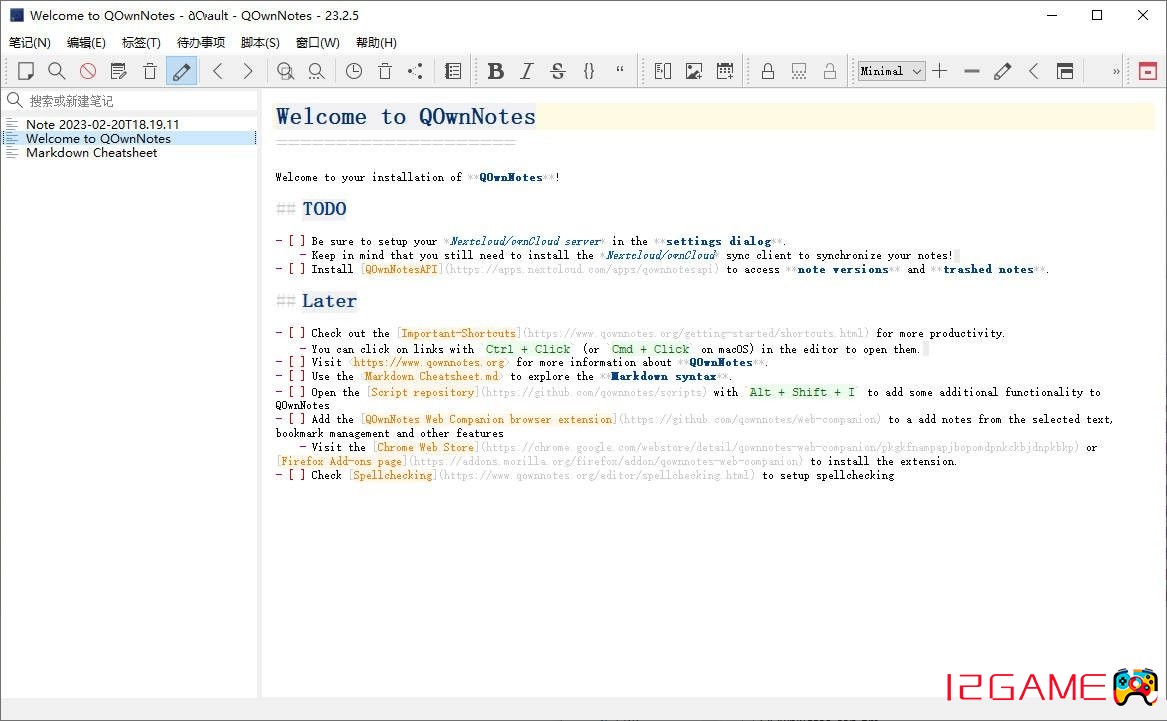Apply strikethrough formatting
Viewport: 1167px width, 721px height.
tap(557, 71)
